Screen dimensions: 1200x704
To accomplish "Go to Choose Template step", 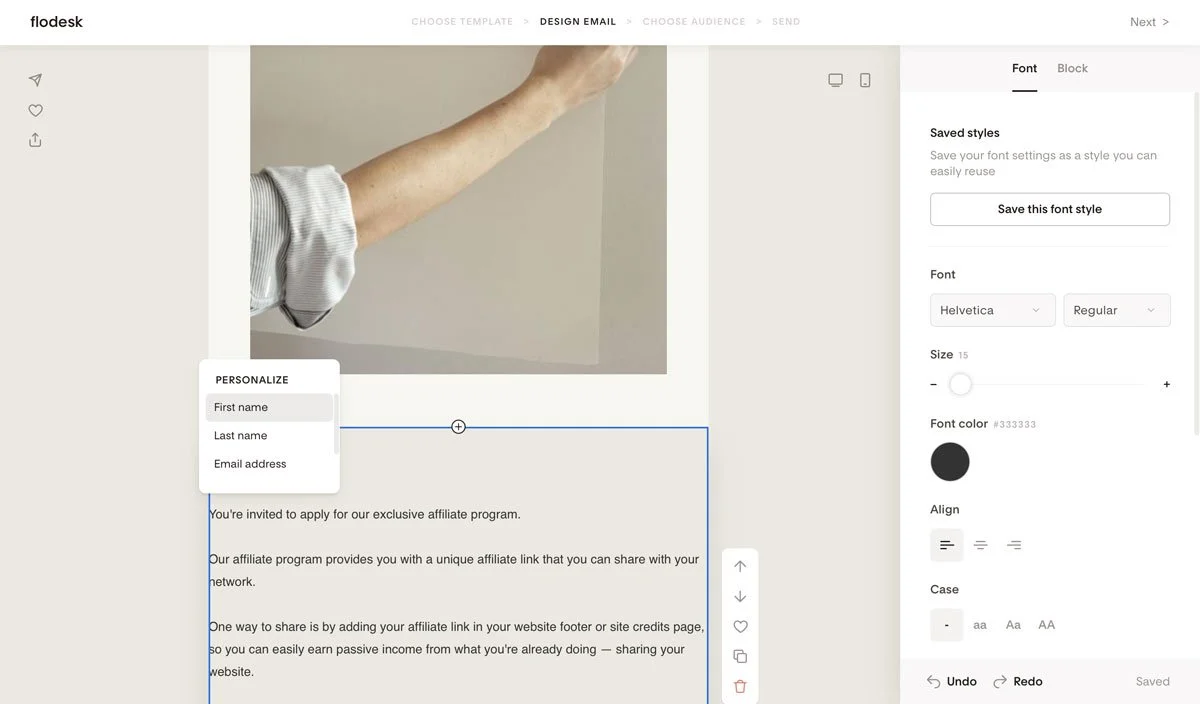I will (462, 22).
